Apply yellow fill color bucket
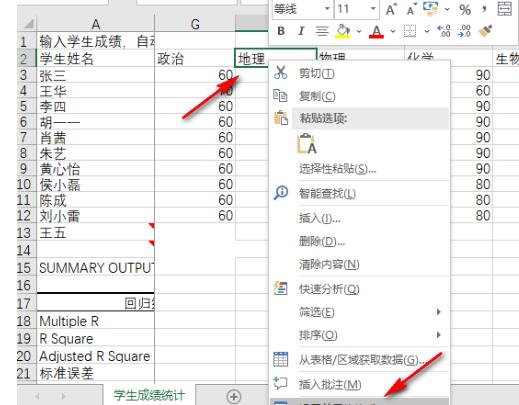 click(x=343, y=31)
